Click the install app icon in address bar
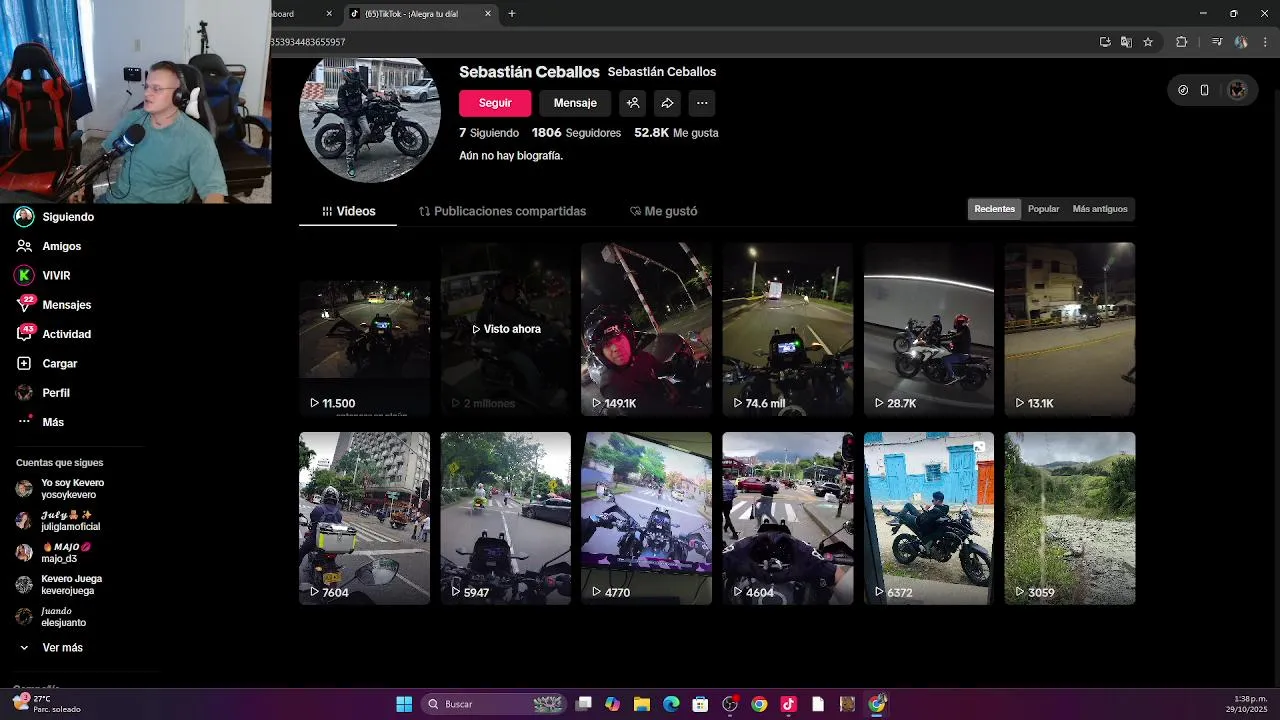 tap(1105, 42)
